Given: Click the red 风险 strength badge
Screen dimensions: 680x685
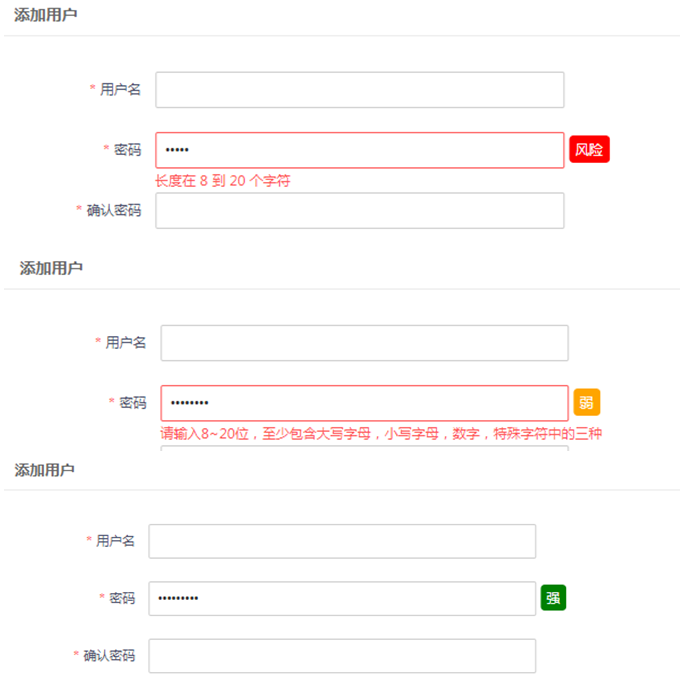Looking at the screenshot, I should click(x=589, y=150).
